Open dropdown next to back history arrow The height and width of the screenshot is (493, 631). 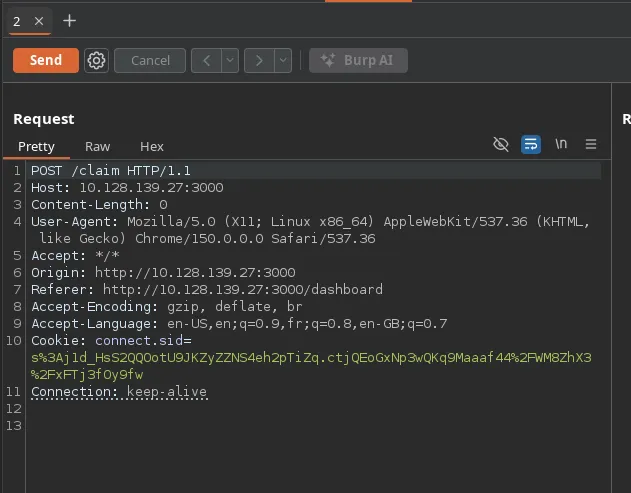point(230,61)
